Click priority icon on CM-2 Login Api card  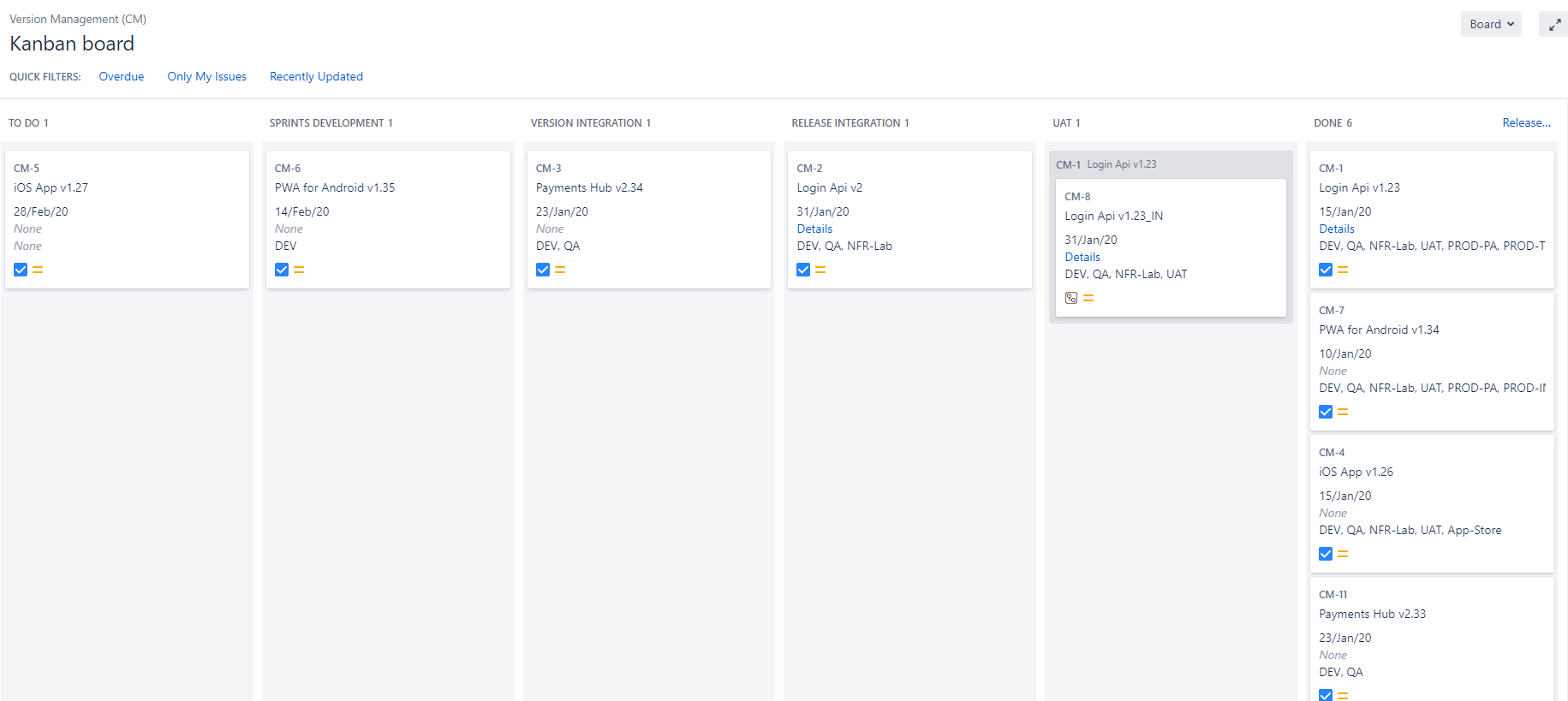[820, 270]
